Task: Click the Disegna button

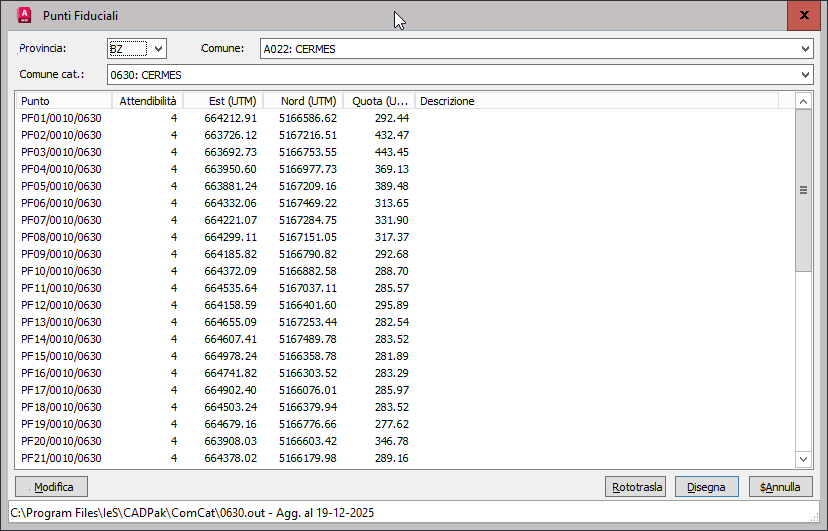Action: click(x=707, y=487)
